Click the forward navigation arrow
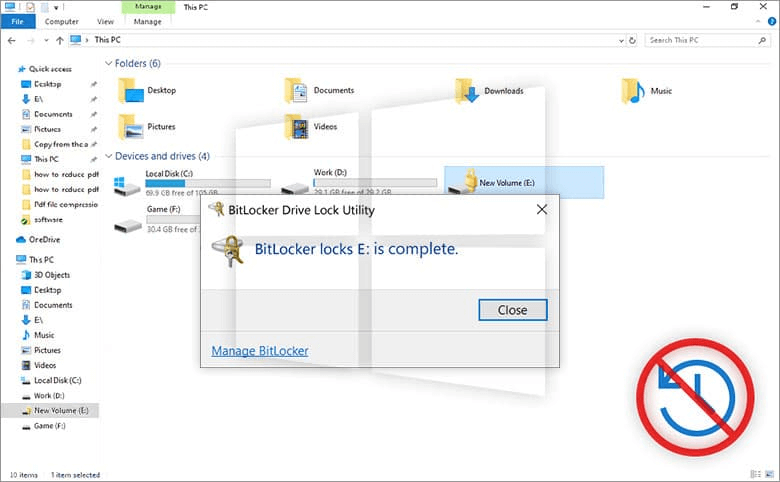The height and width of the screenshot is (482, 780). coord(31,40)
